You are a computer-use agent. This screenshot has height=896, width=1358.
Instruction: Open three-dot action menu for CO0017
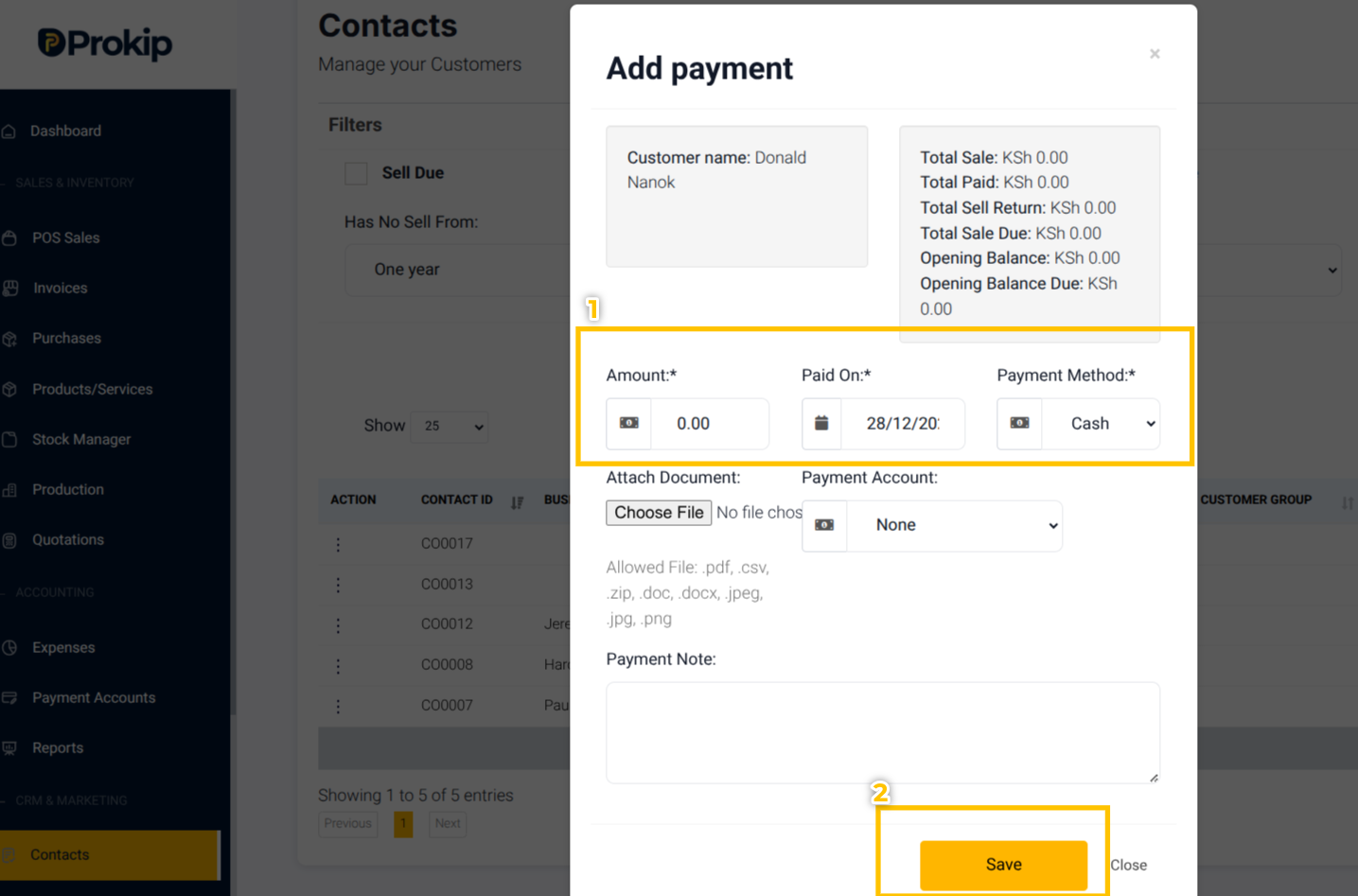(338, 544)
